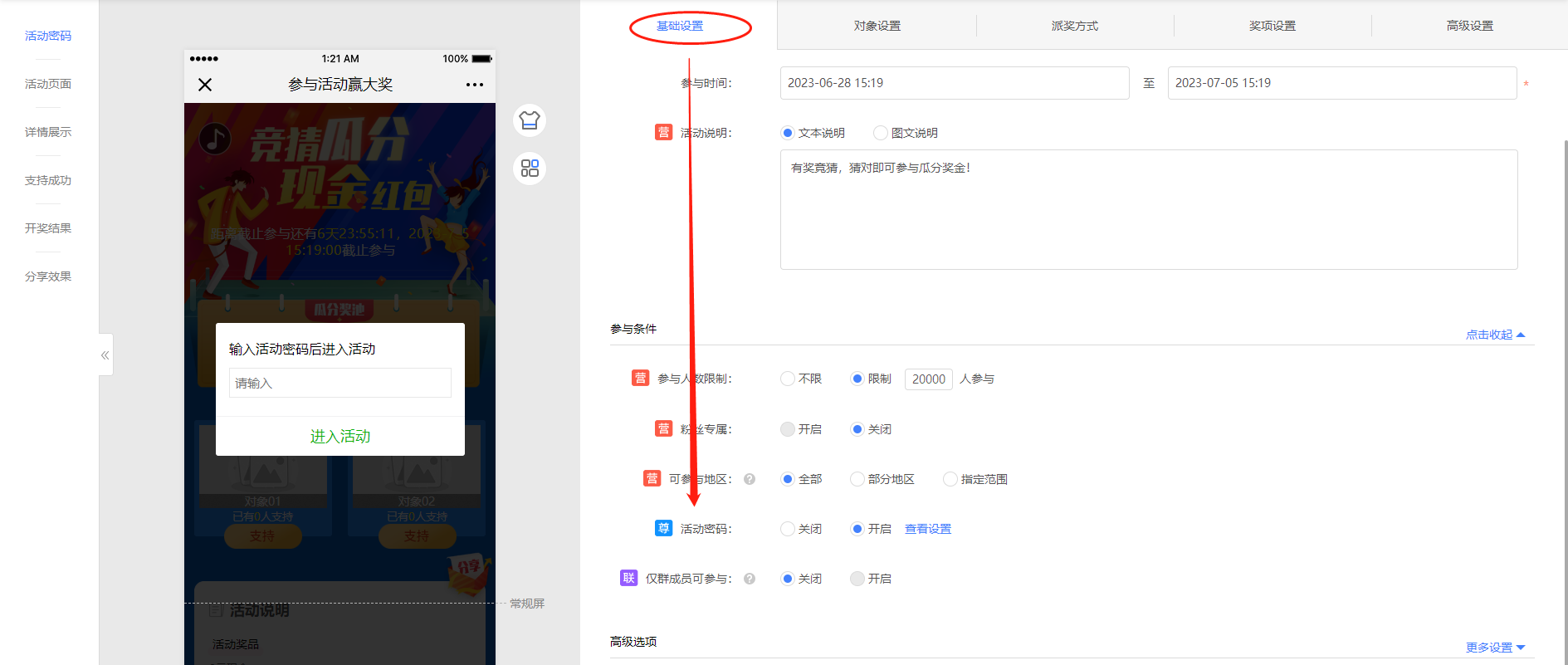Click the shirt-shaped skin theme icon
1568x665 pixels.
click(530, 120)
